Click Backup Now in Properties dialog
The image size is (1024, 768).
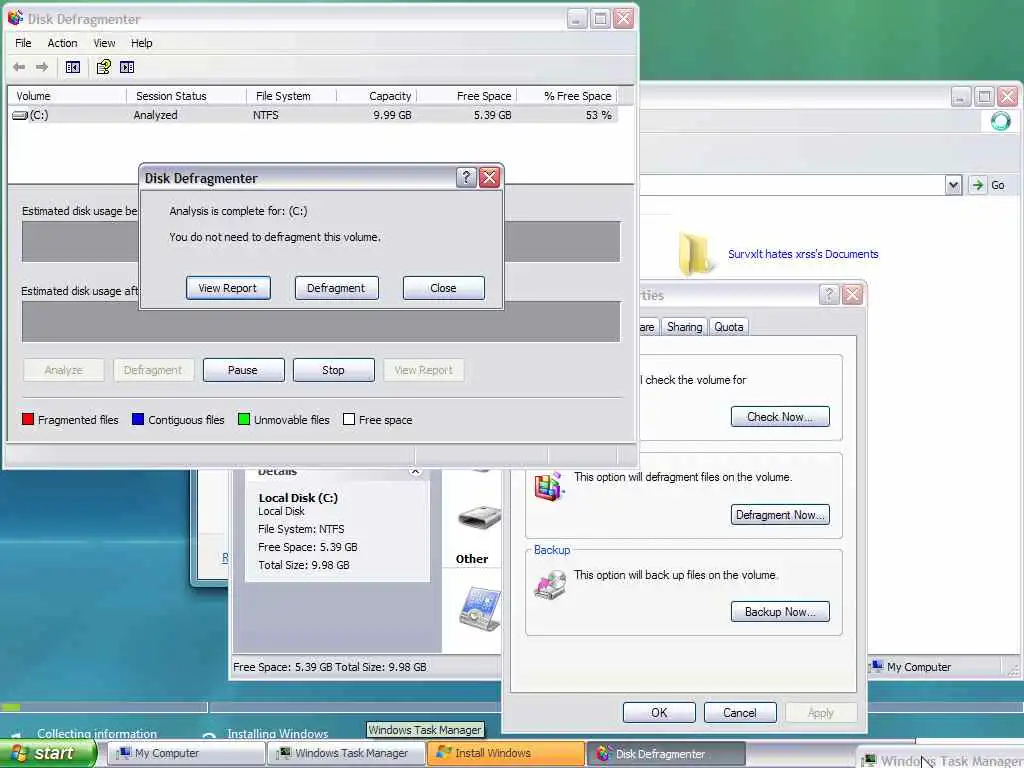coord(780,612)
